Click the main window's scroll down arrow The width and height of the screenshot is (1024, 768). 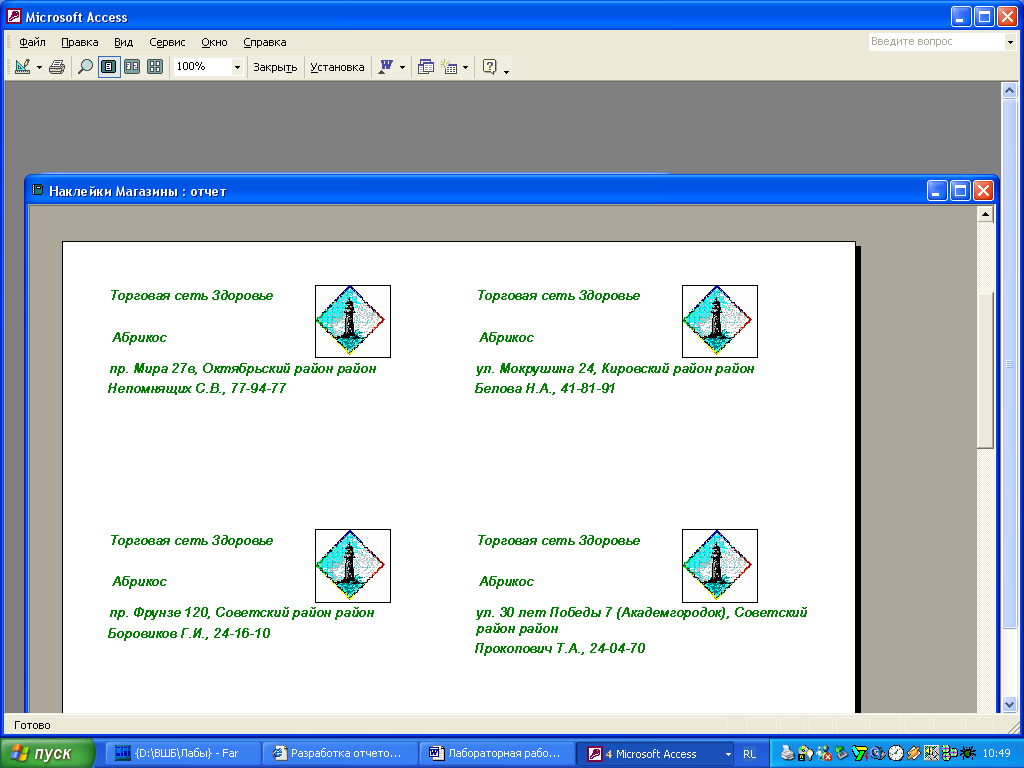[1009, 705]
